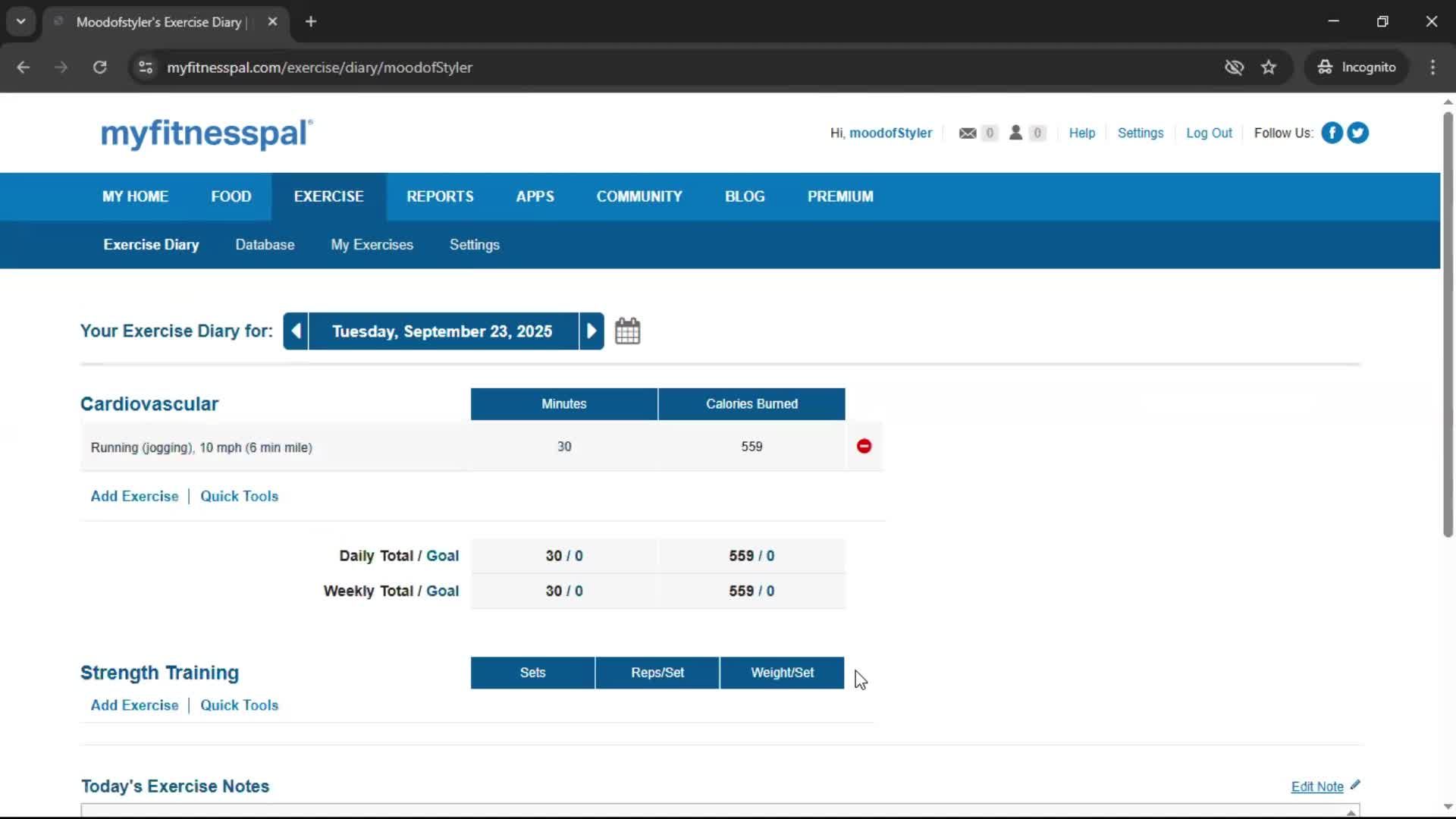Click the Log Out link
The height and width of the screenshot is (819, 1456).
pos(1209,133)
